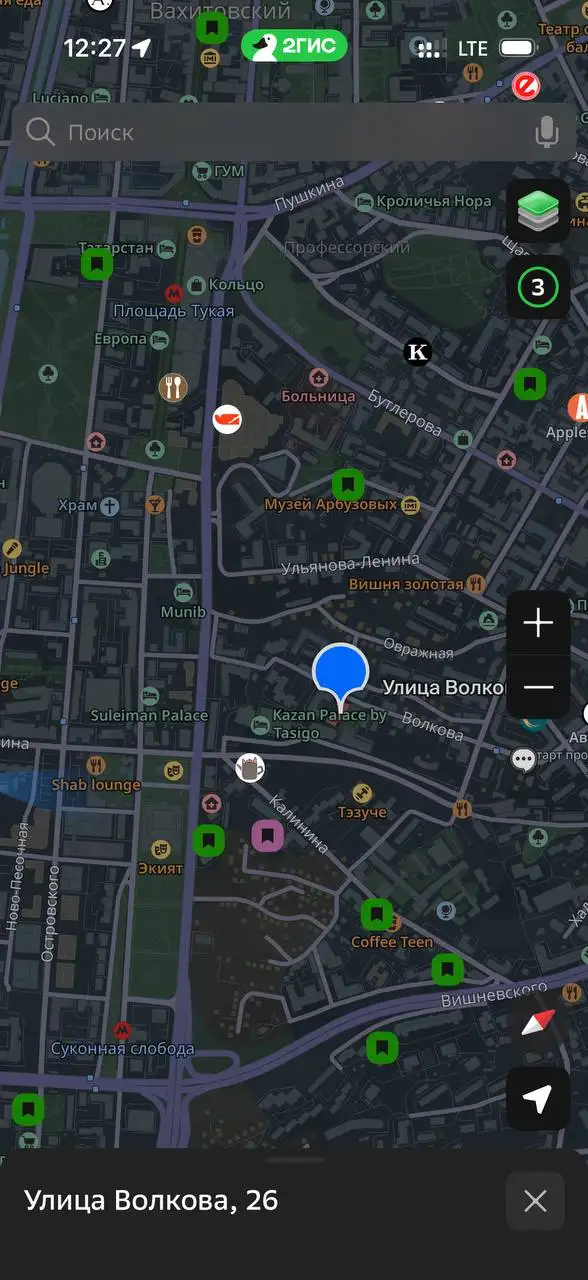
Task: Tap the pink bookmark marker
Action: click(267, 835)
